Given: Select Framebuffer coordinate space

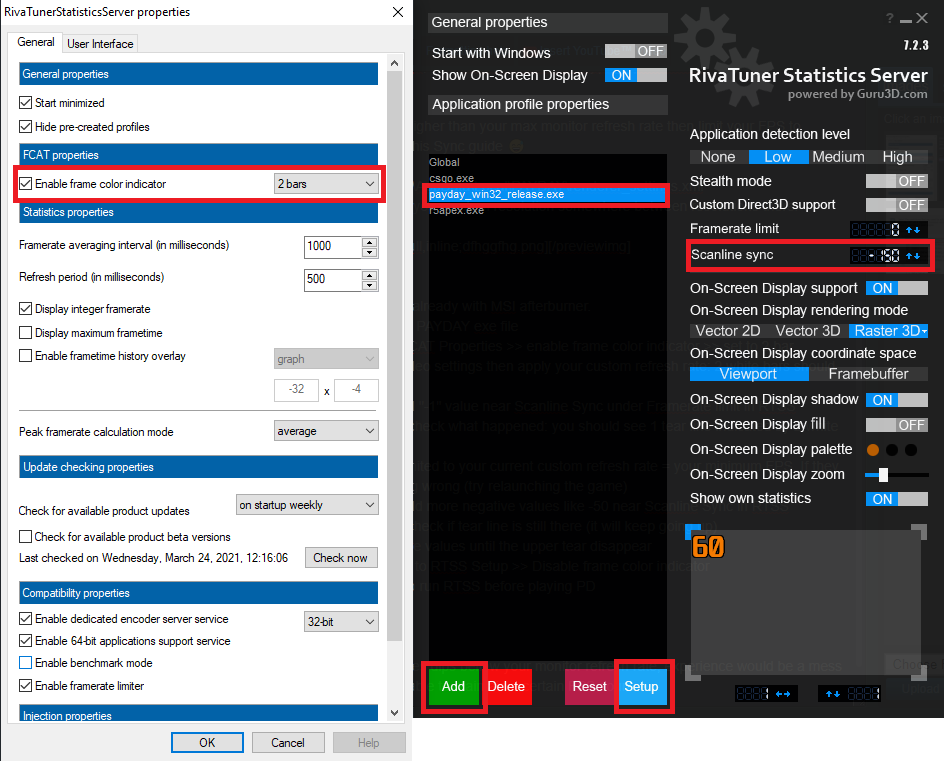Looking at the screenshot, I should 868,374.
